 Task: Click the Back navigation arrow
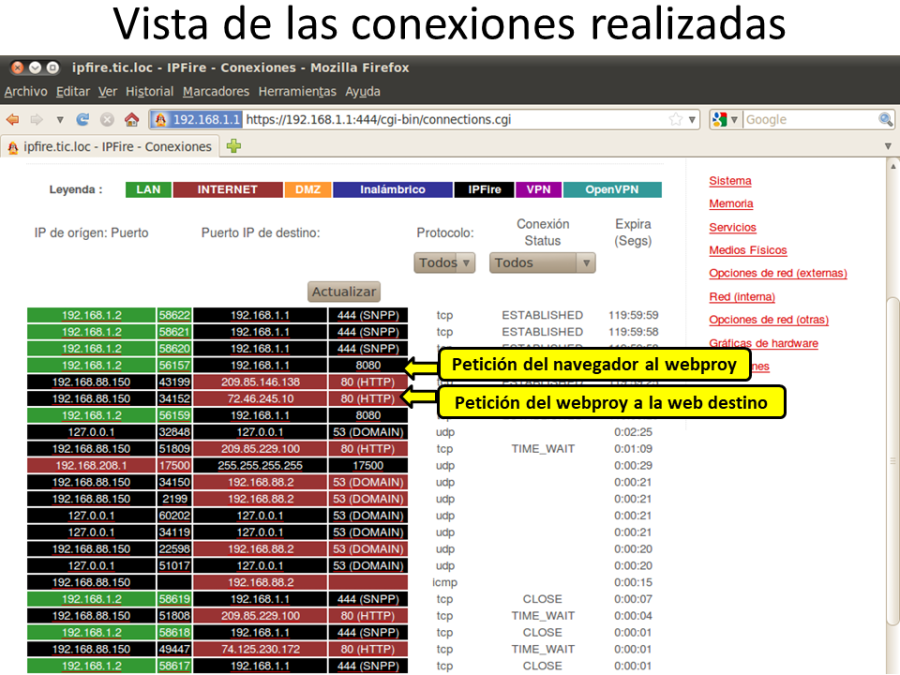click(12, 118)
